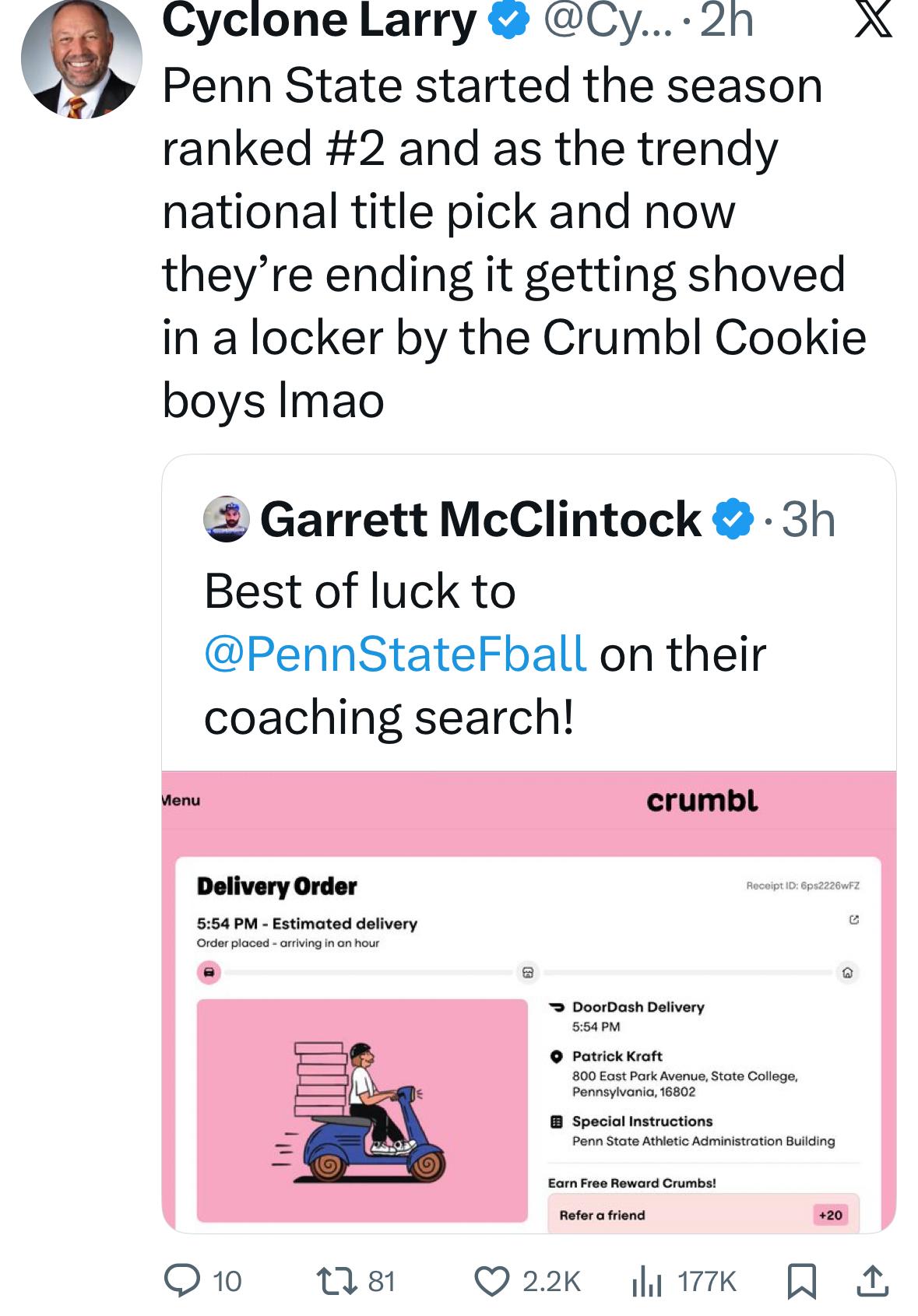This screenshot has width=918, height=1316.
Task: Like the tweet with heart icon
Action: pos(492,1280)
